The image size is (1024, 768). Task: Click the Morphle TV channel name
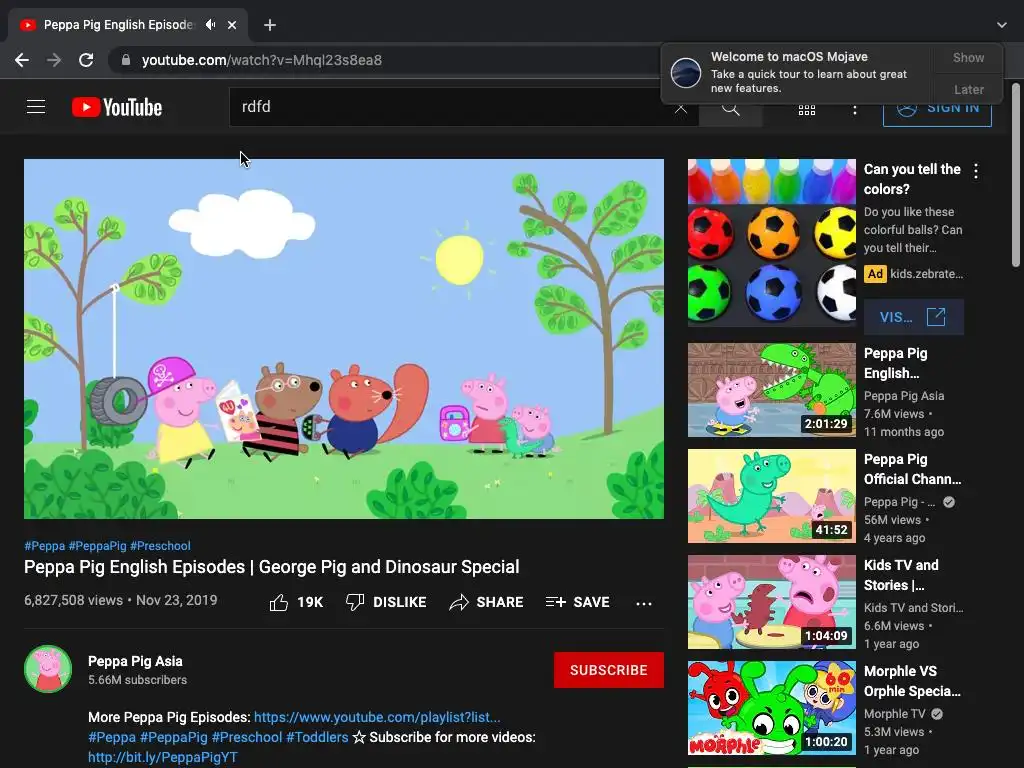coord(894,714)
